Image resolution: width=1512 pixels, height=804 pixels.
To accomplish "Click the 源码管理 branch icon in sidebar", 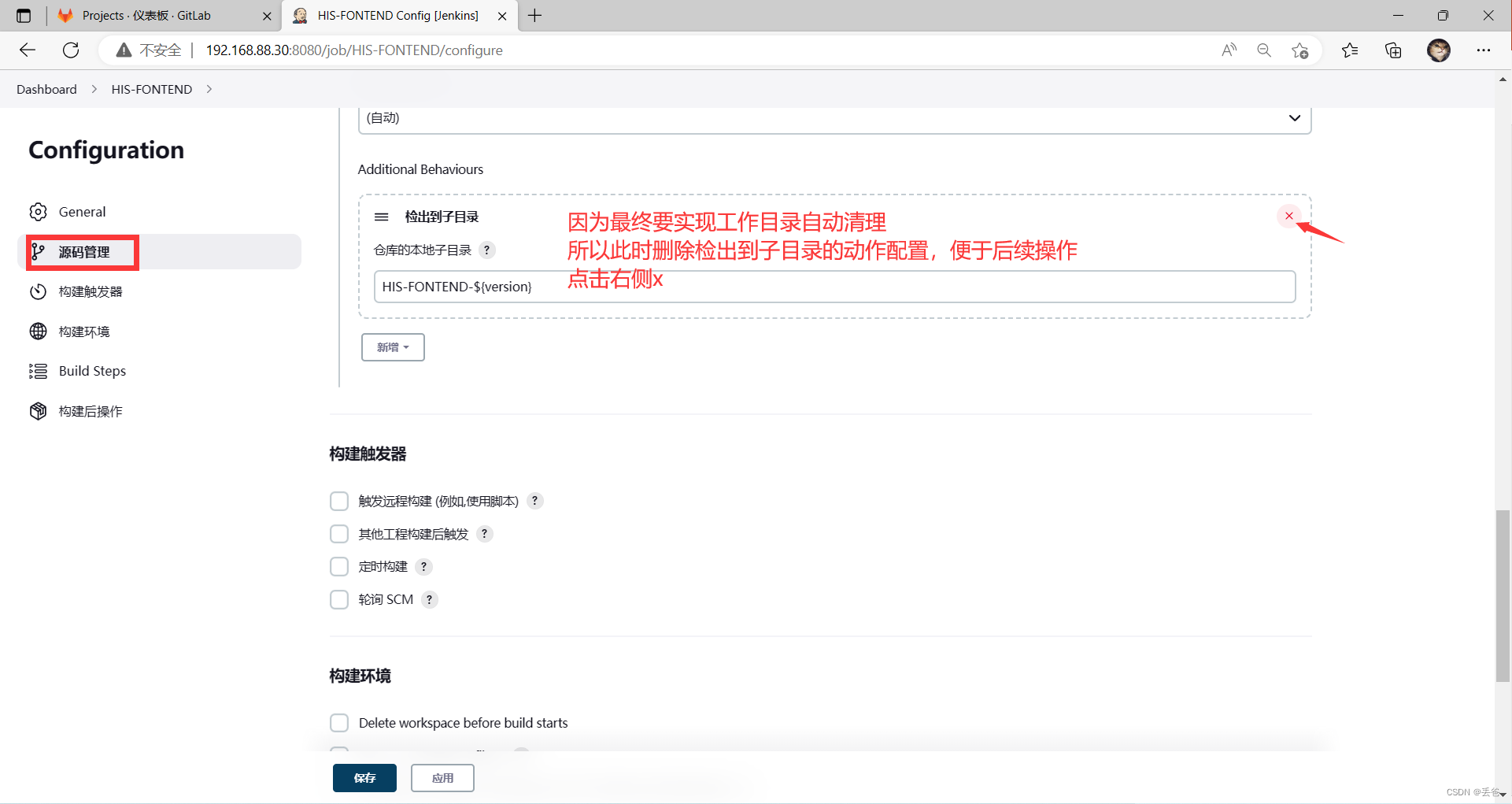I will 38,252.
